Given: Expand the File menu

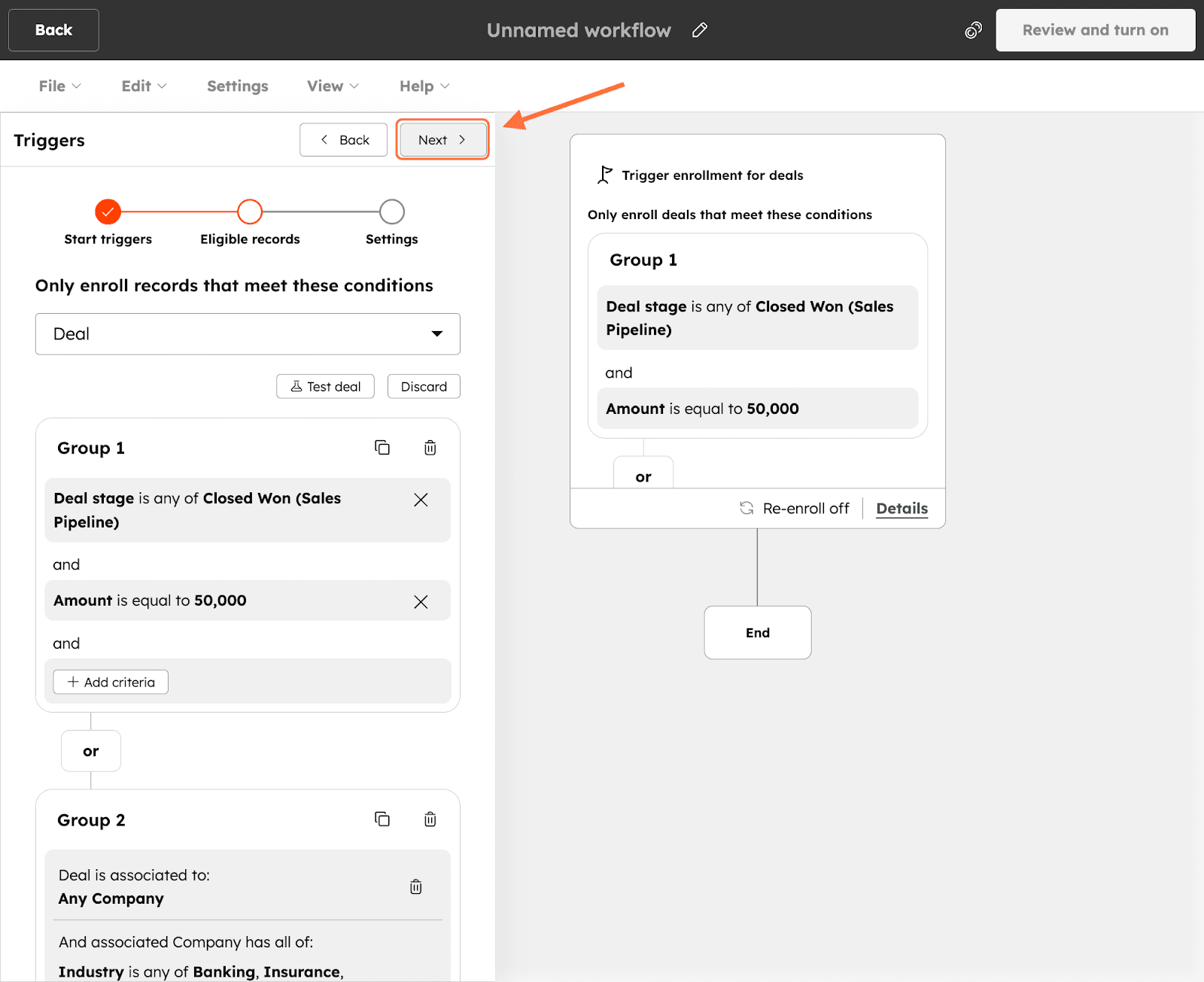Looking at the screenshot, I should coord(59,86).
